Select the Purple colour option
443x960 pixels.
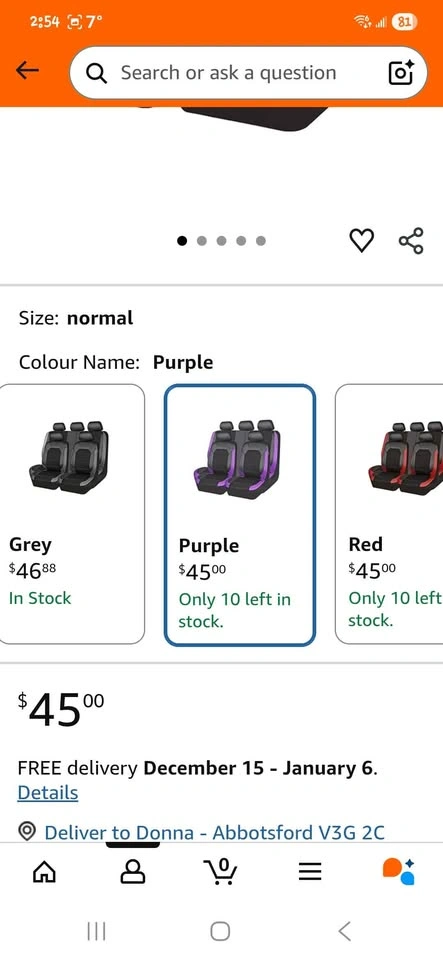(x=240, y=515)
